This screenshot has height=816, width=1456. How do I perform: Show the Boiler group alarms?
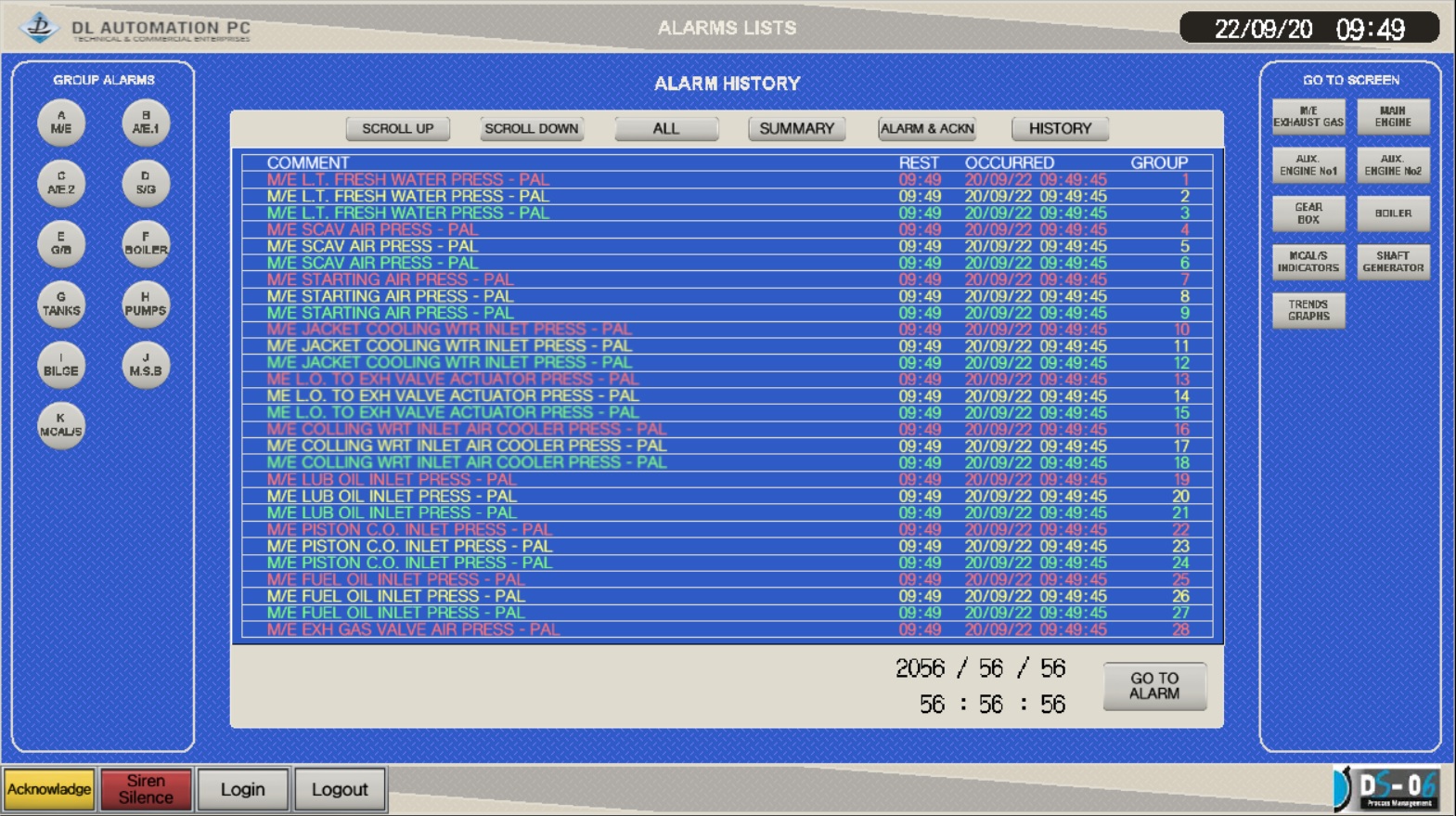[x=146, y=243]
